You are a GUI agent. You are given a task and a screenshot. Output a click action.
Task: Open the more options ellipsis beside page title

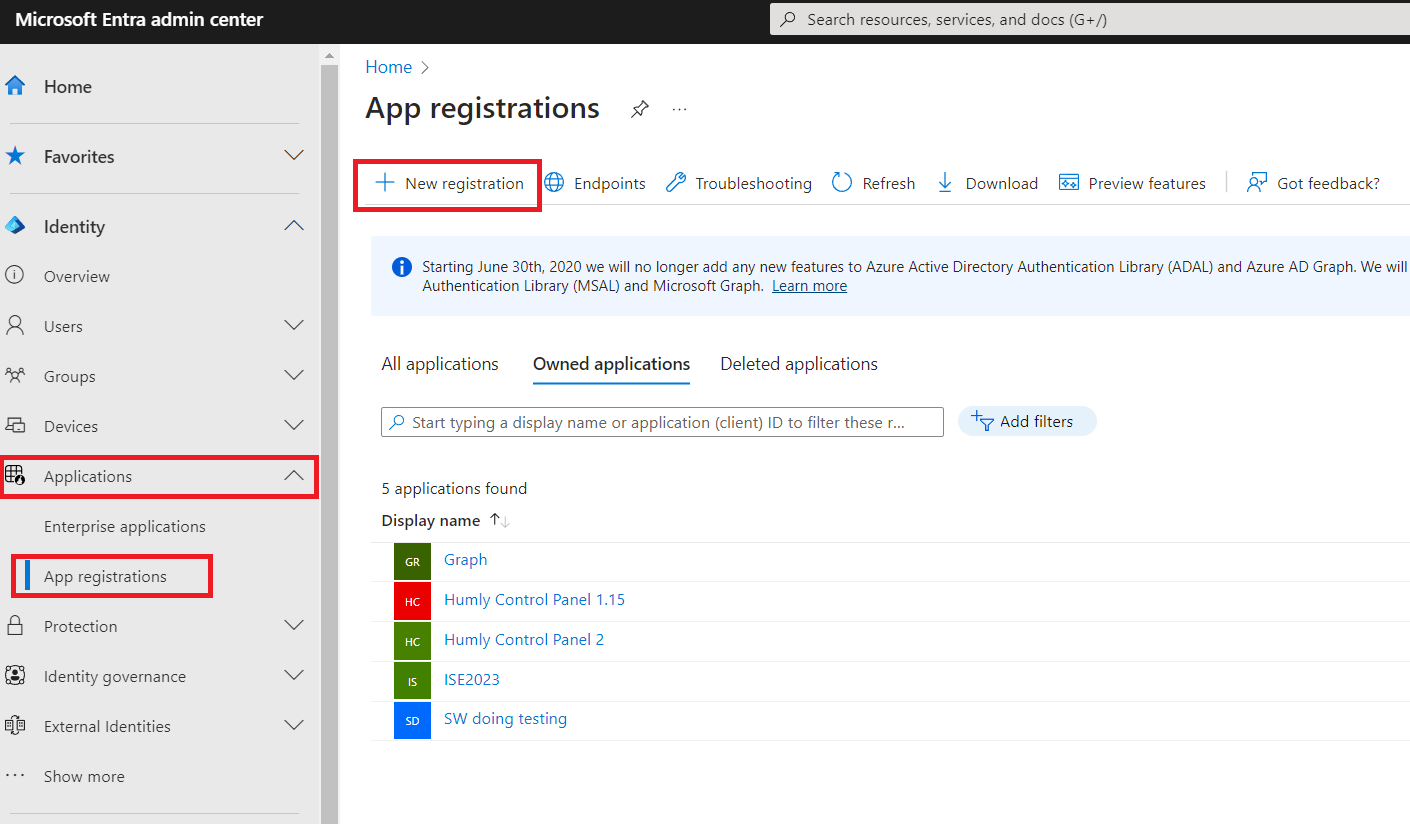coord(680,109)
